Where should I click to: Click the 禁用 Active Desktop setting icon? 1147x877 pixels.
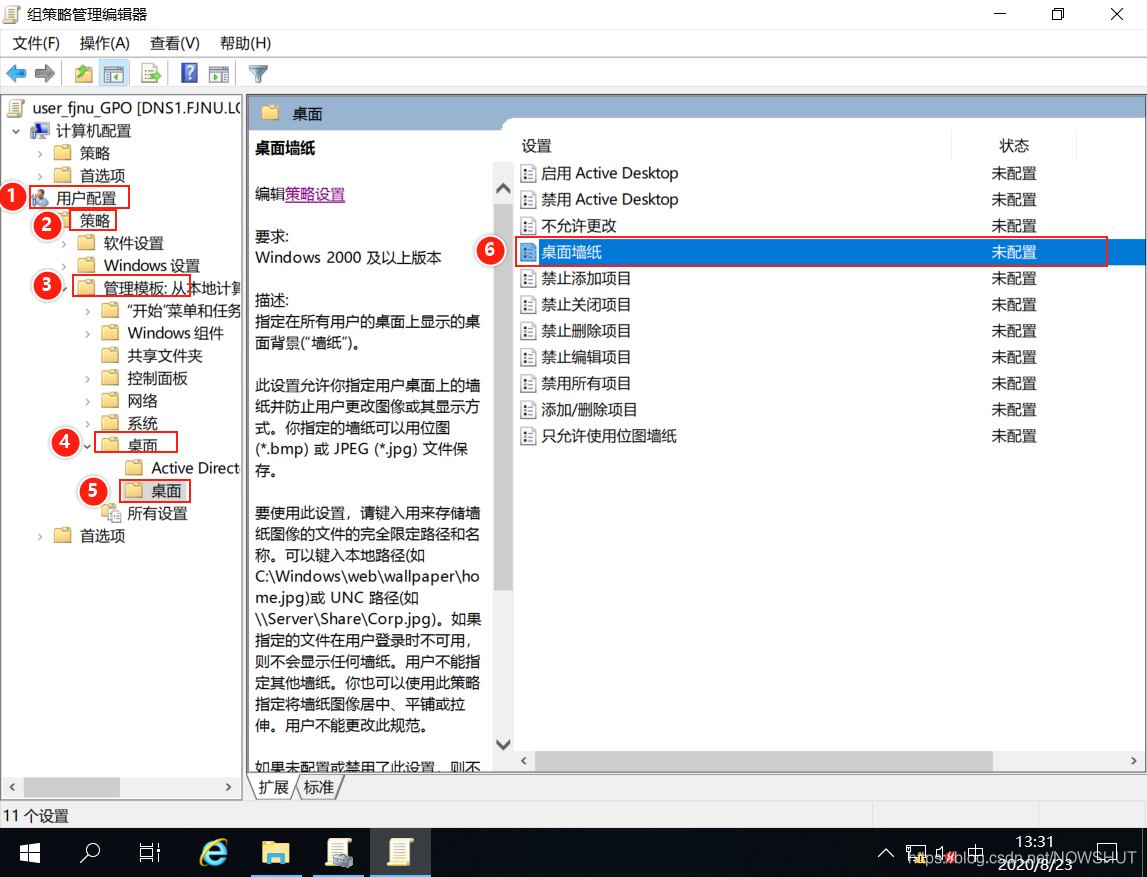point(528,200)
